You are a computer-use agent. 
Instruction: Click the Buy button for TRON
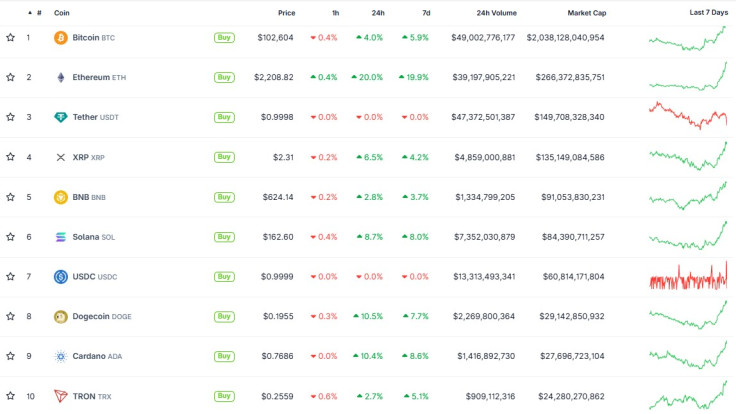click(224, 396)
